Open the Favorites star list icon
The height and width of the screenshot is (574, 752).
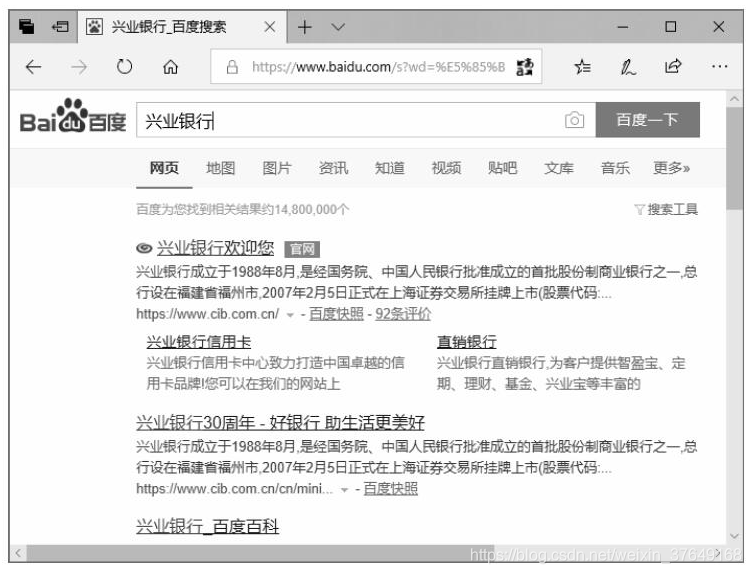click(583, 67)
